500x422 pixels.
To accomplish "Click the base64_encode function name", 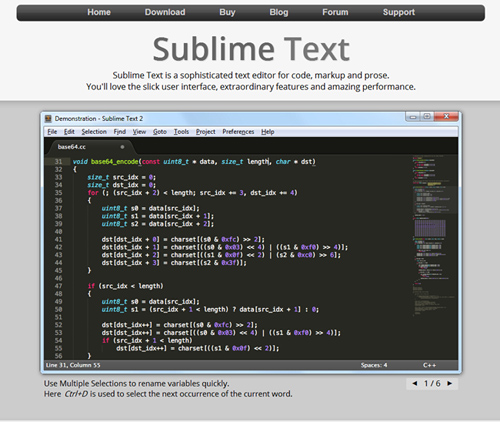I will (114, 162).
